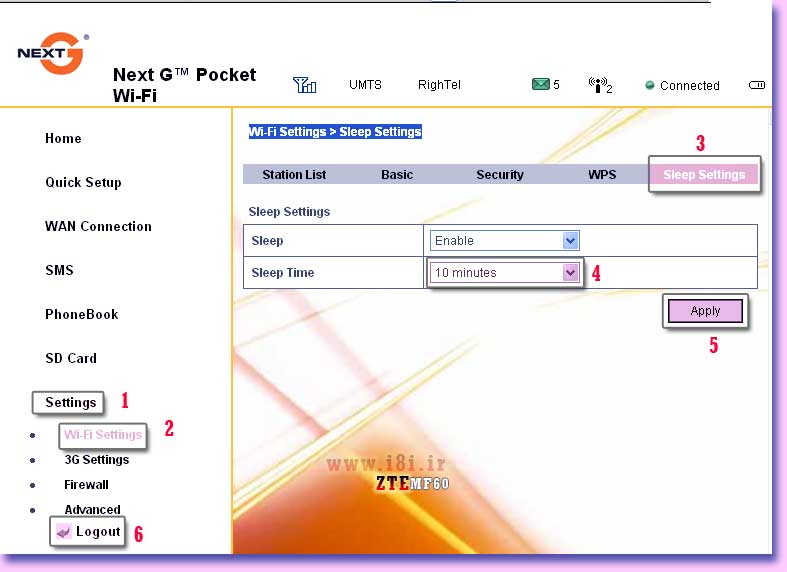Click the UMTS network type text
The height and width of the screenshot is (572, 787).
point(365,85)
